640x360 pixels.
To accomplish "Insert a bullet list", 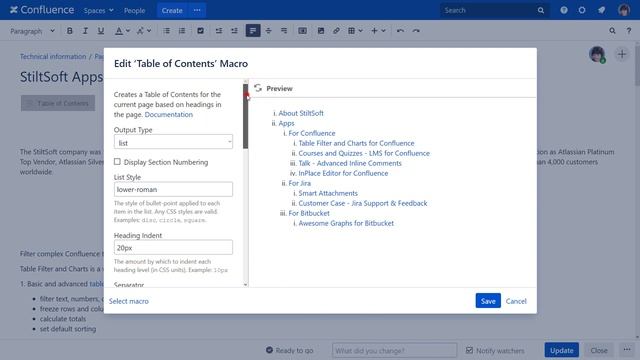I will click(x=167, y=31).
